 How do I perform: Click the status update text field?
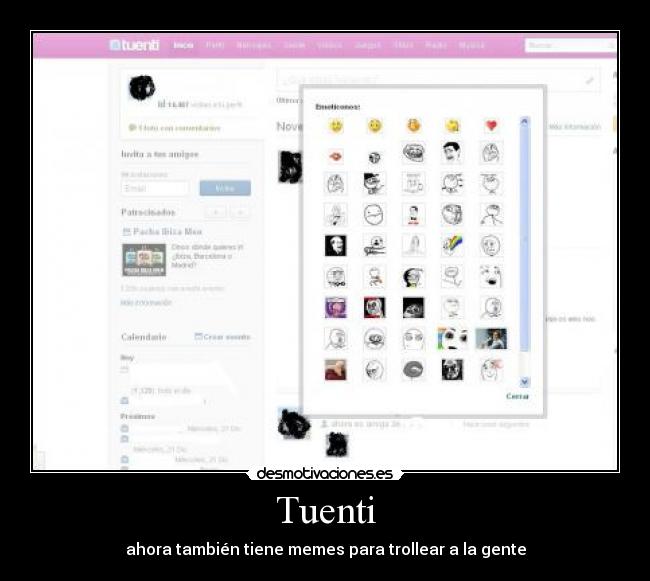438,80
